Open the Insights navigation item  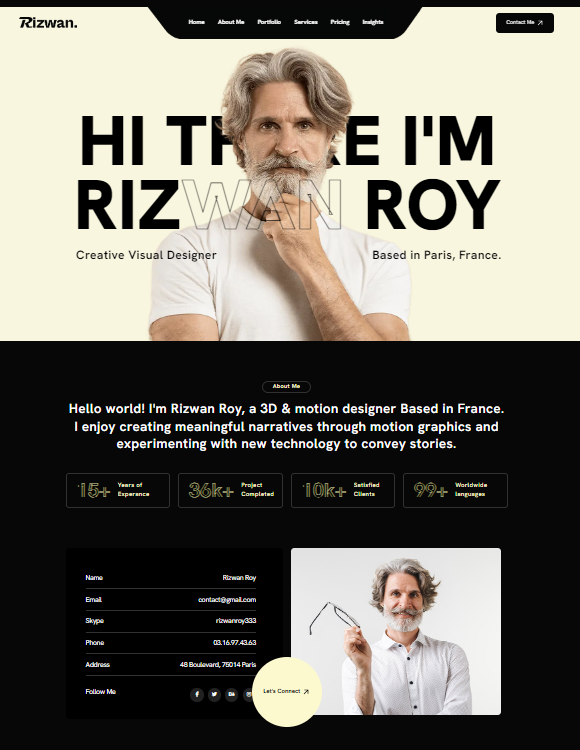373,22
